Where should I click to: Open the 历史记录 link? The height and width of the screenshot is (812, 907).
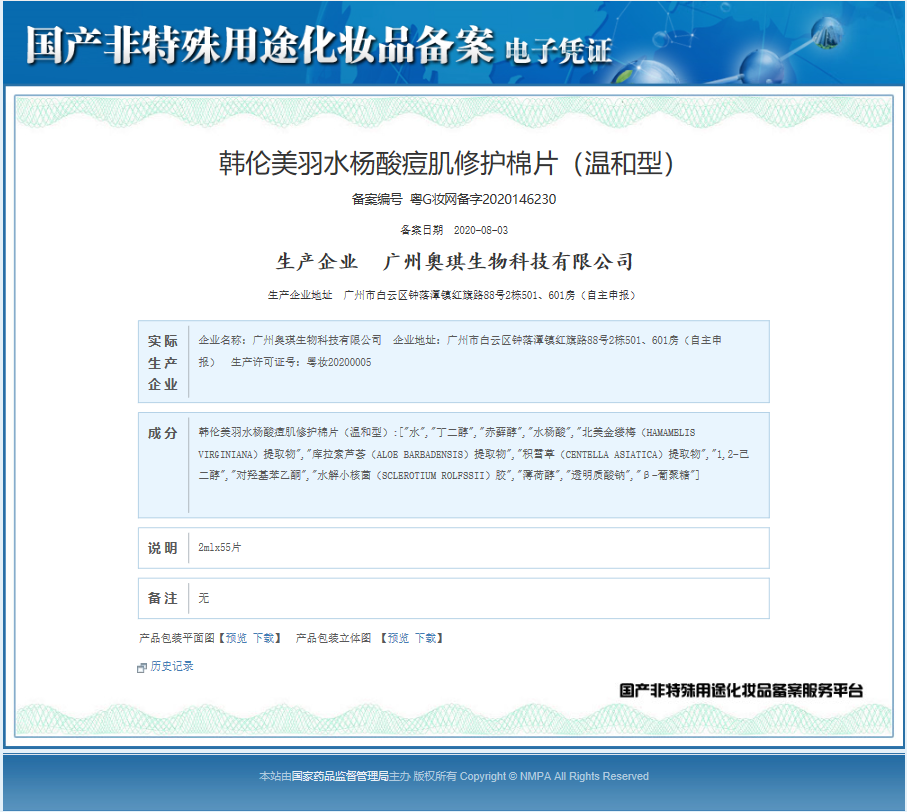172,666
